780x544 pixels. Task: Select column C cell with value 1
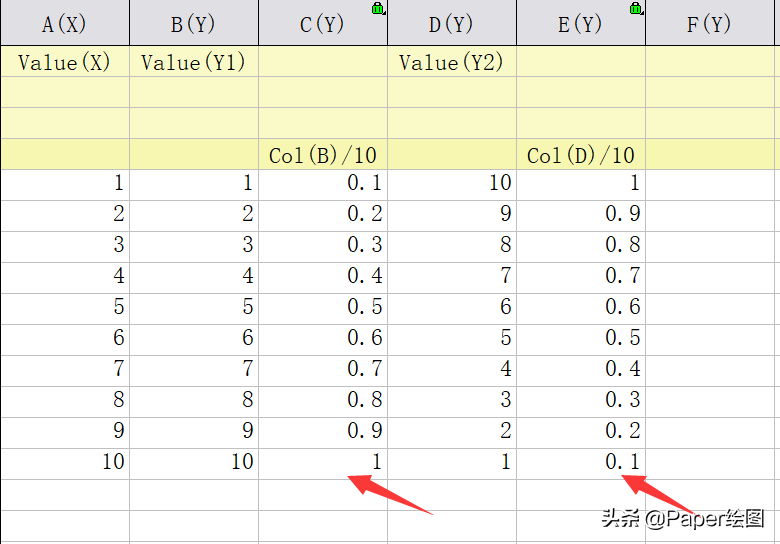(323, 464)
